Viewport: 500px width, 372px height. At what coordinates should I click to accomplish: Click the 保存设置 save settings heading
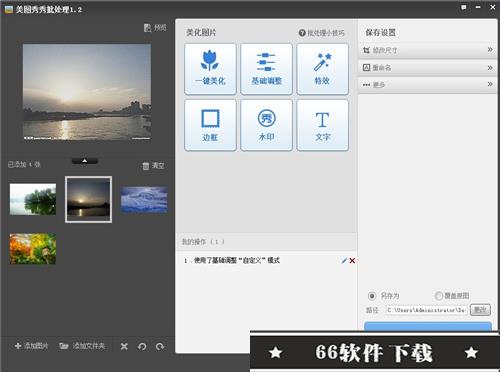click(x=381, y=33)
